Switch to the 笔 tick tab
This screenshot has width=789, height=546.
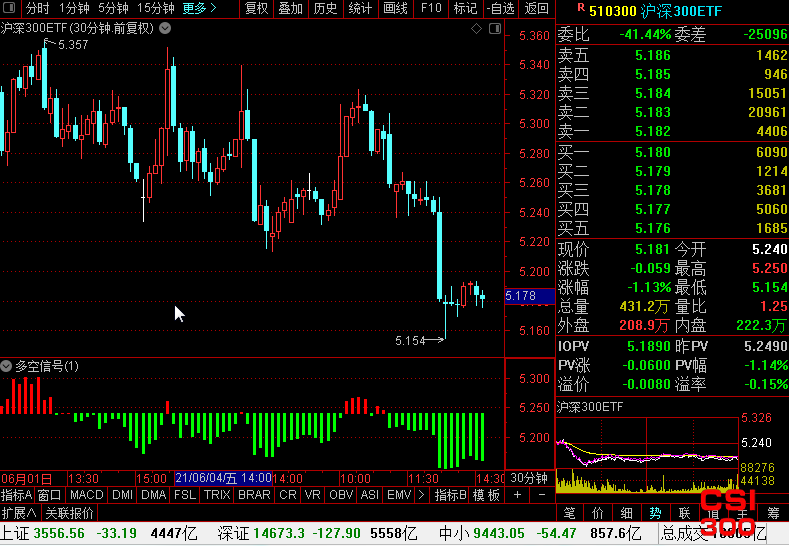tap(569, 513)
